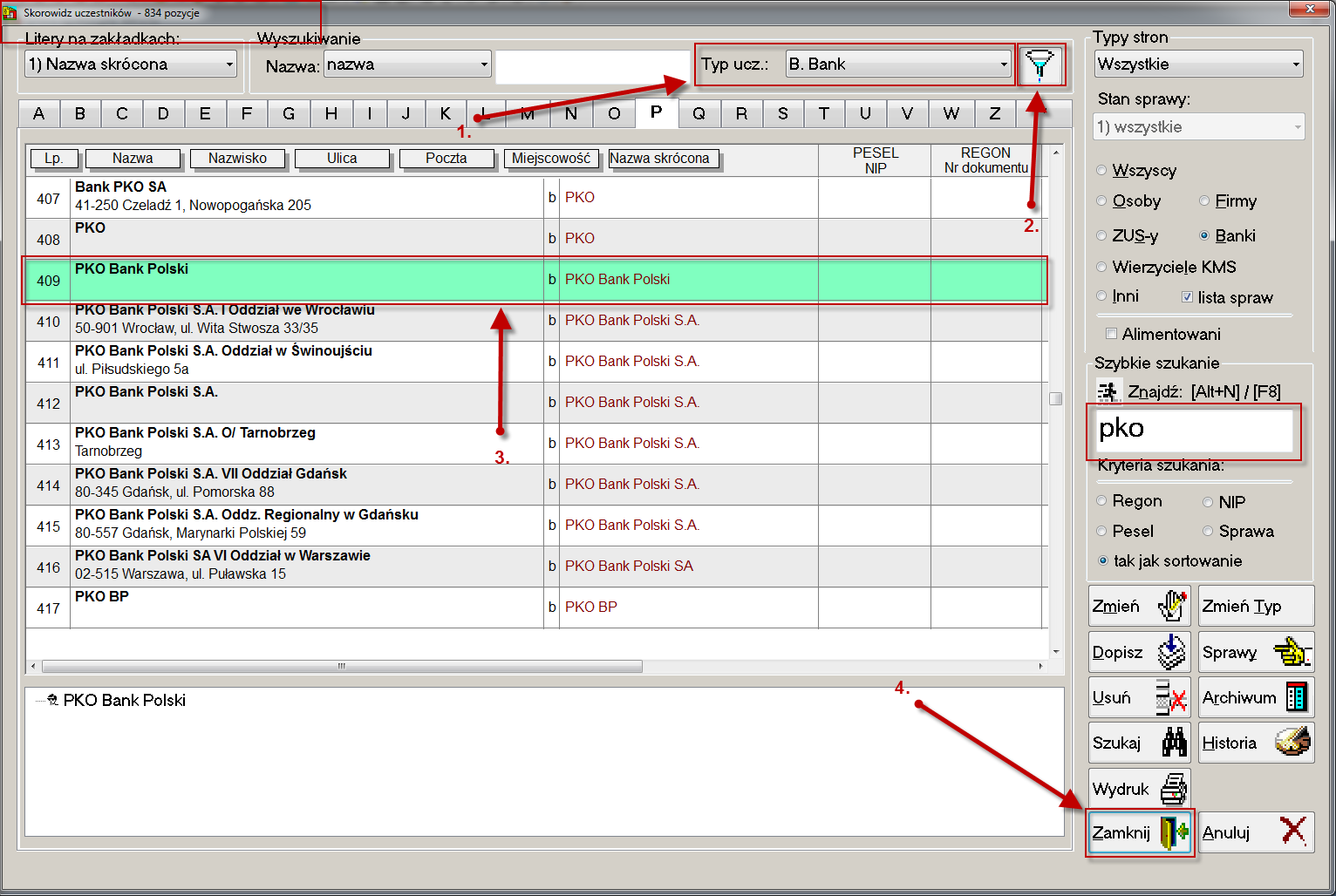The height and width of the screenshot is (896, 1336).
Task: Select the ZUS-y radio button
Action: click(x=1101, y=235)
